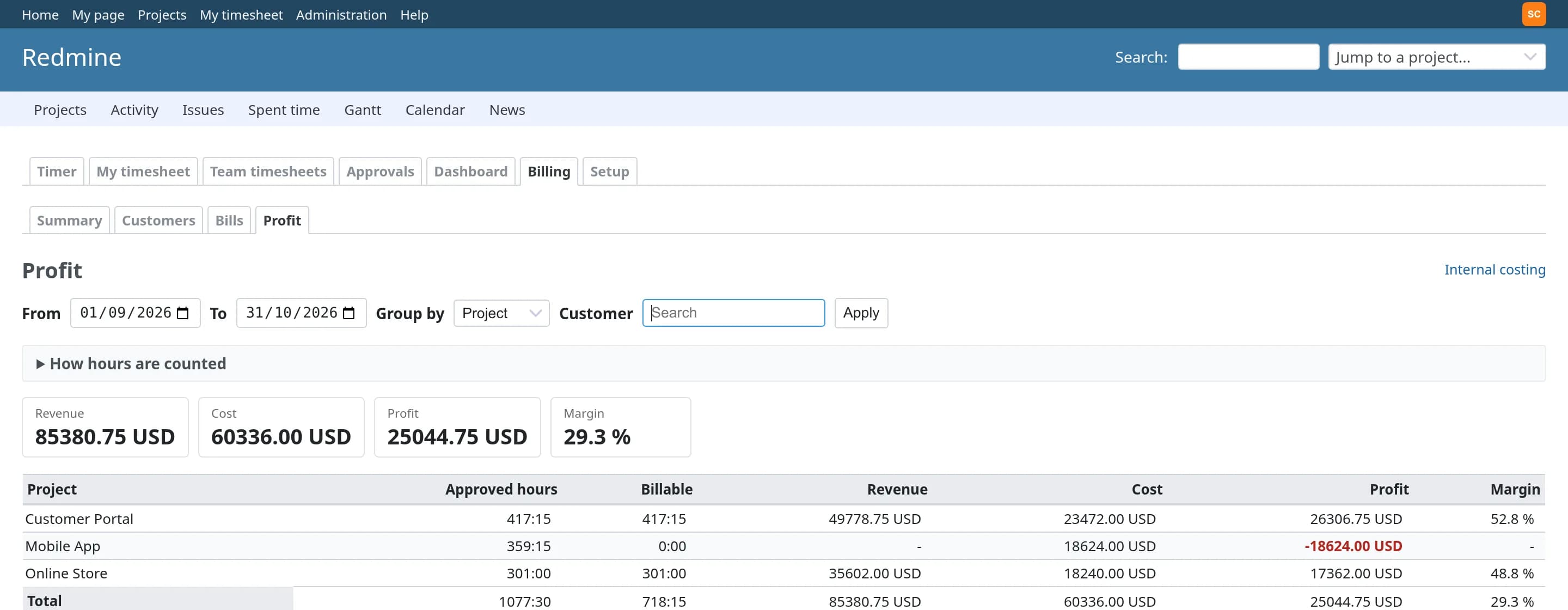This screenshot has height=610, width=1568.
Task: Open the Bills sub-tab
Action: point(229,220)
